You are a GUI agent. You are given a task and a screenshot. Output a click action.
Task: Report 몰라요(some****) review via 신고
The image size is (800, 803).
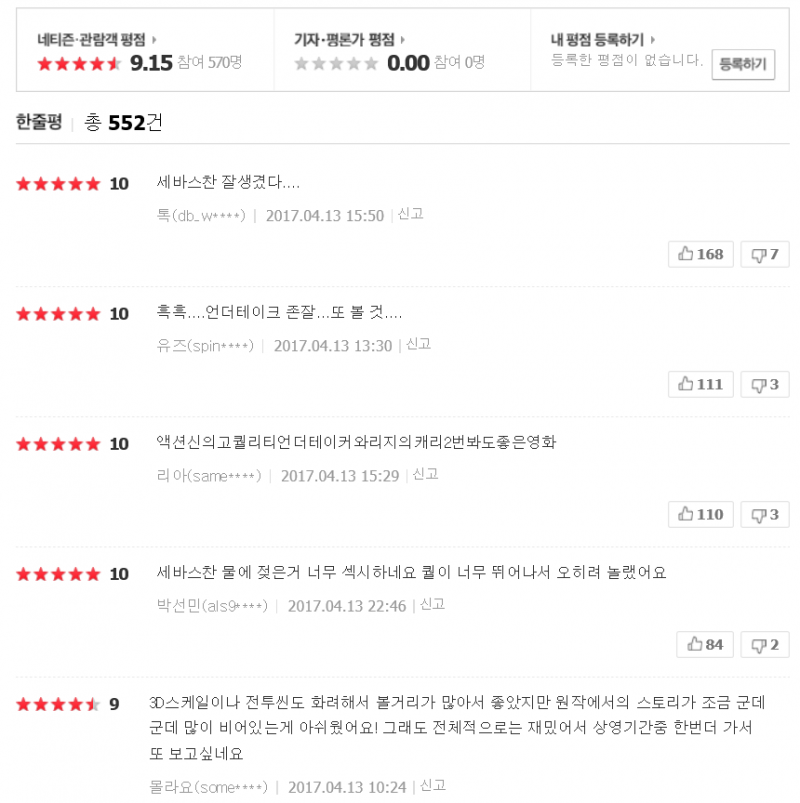tap(433, 786)
